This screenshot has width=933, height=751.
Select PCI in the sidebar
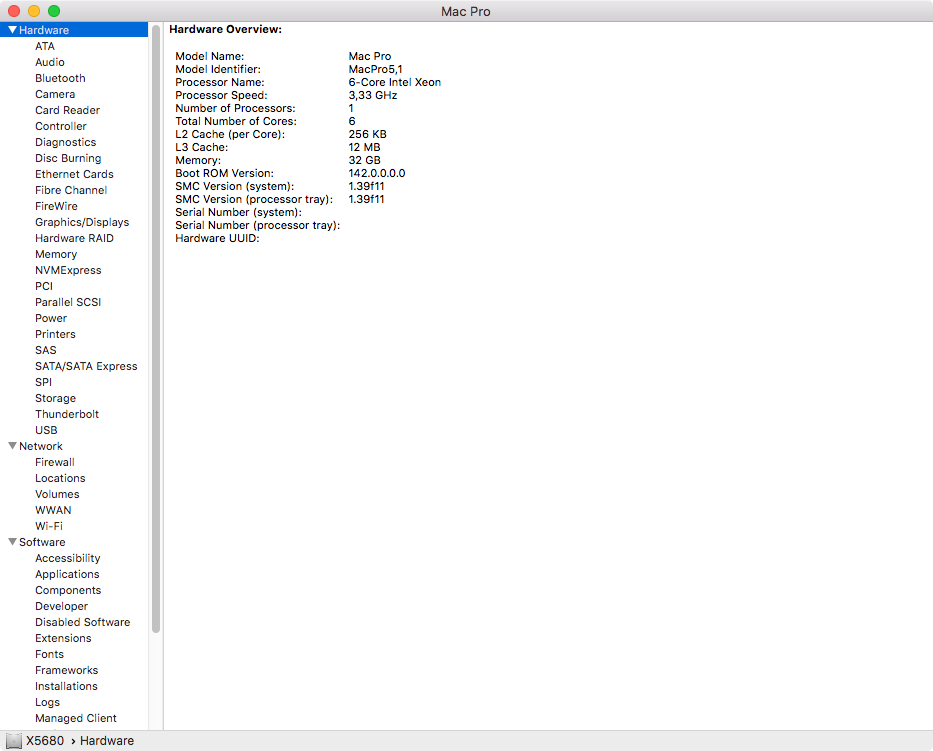click(44, 287)
